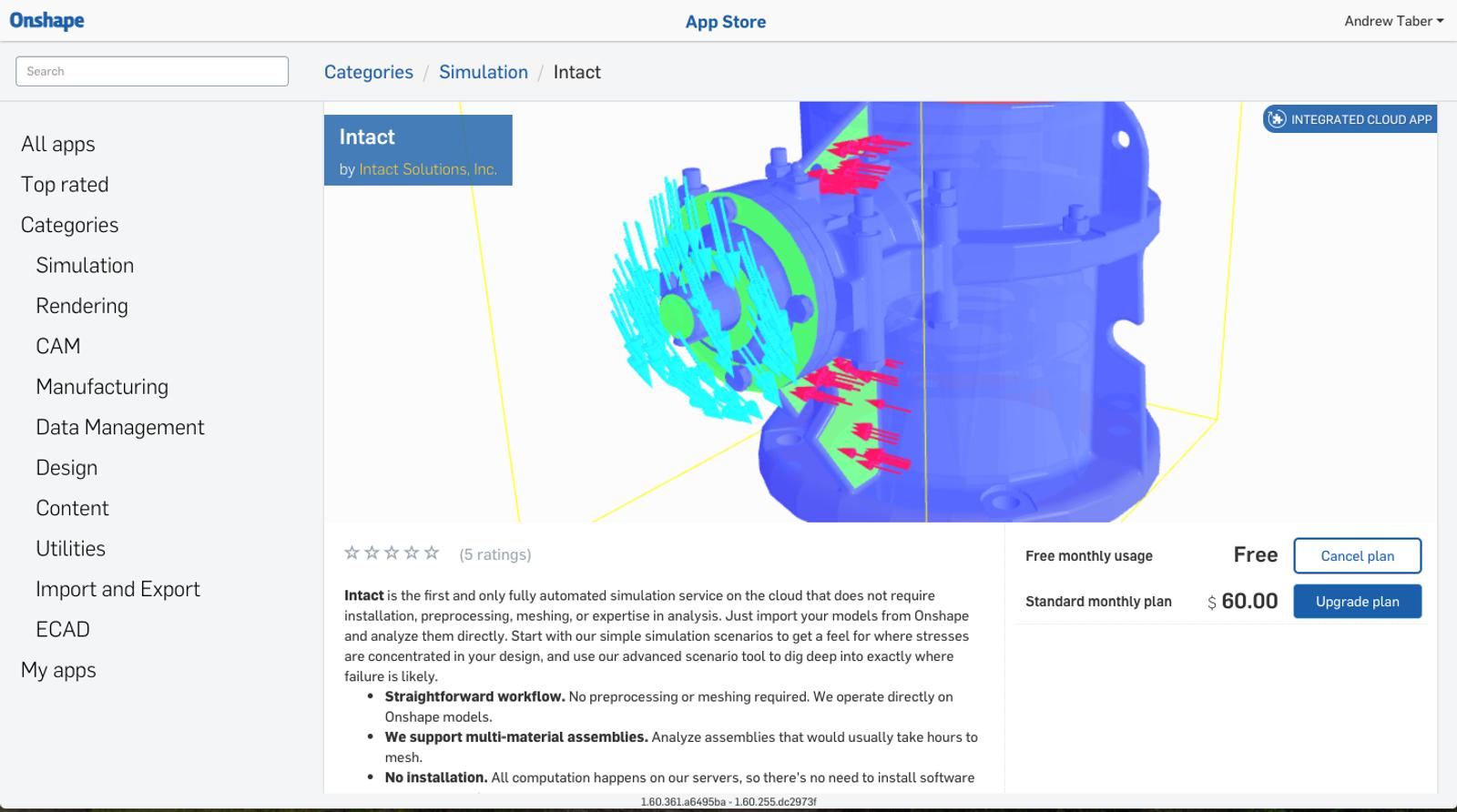Open the Categories breadcrumb link
The image size is (1457, 812).
pos(368,72)
